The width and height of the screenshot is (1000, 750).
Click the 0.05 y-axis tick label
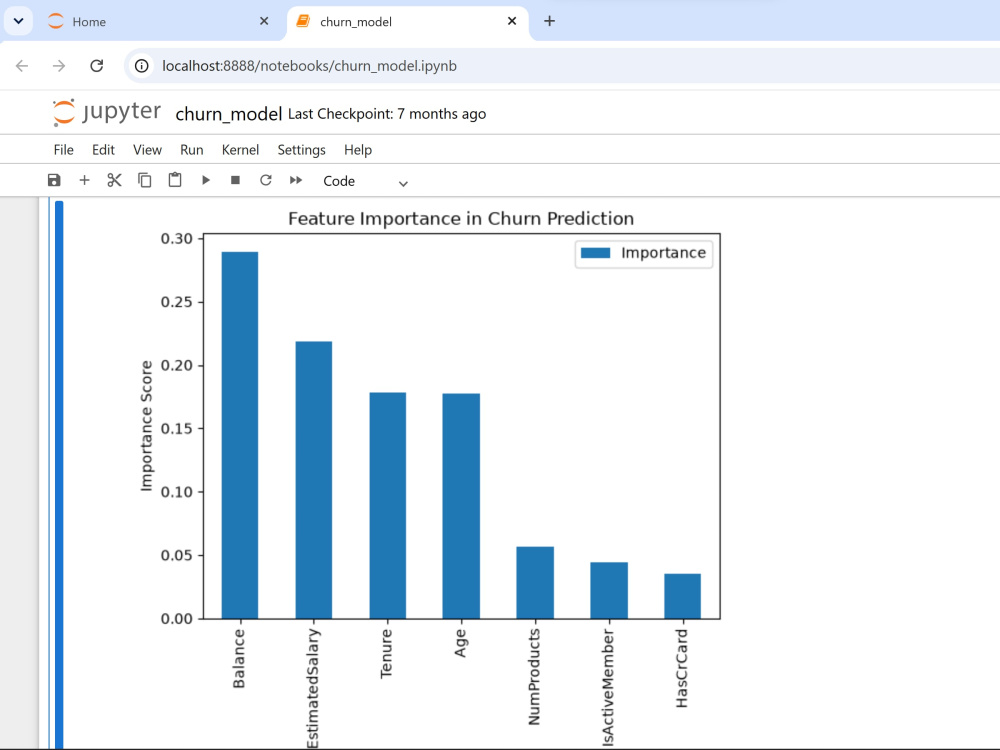point(177,555)
